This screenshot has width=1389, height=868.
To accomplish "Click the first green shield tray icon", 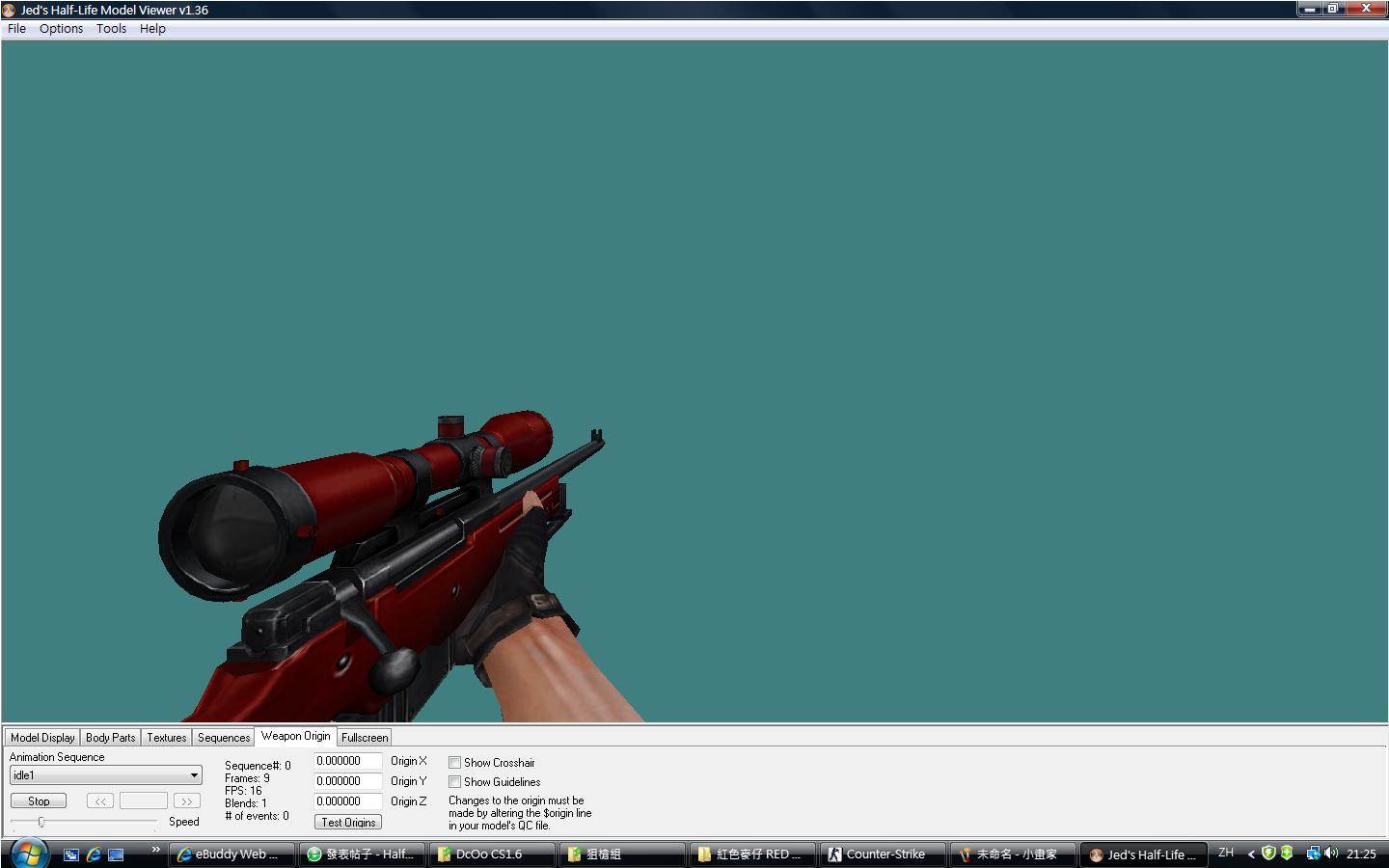I will coord(1268,854).
